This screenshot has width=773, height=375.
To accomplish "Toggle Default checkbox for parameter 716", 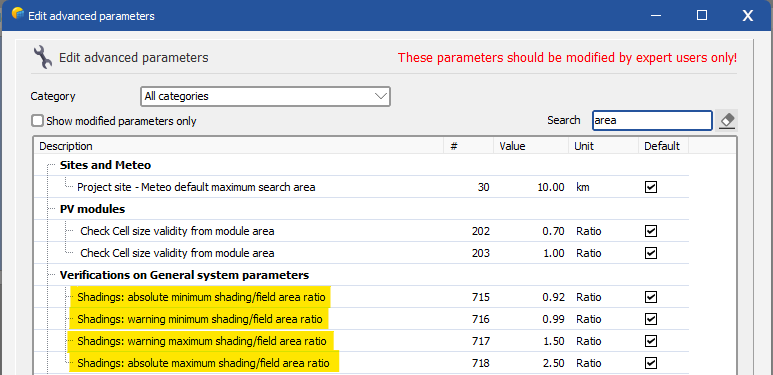I will pyautogui.click(x=651, y=319).
